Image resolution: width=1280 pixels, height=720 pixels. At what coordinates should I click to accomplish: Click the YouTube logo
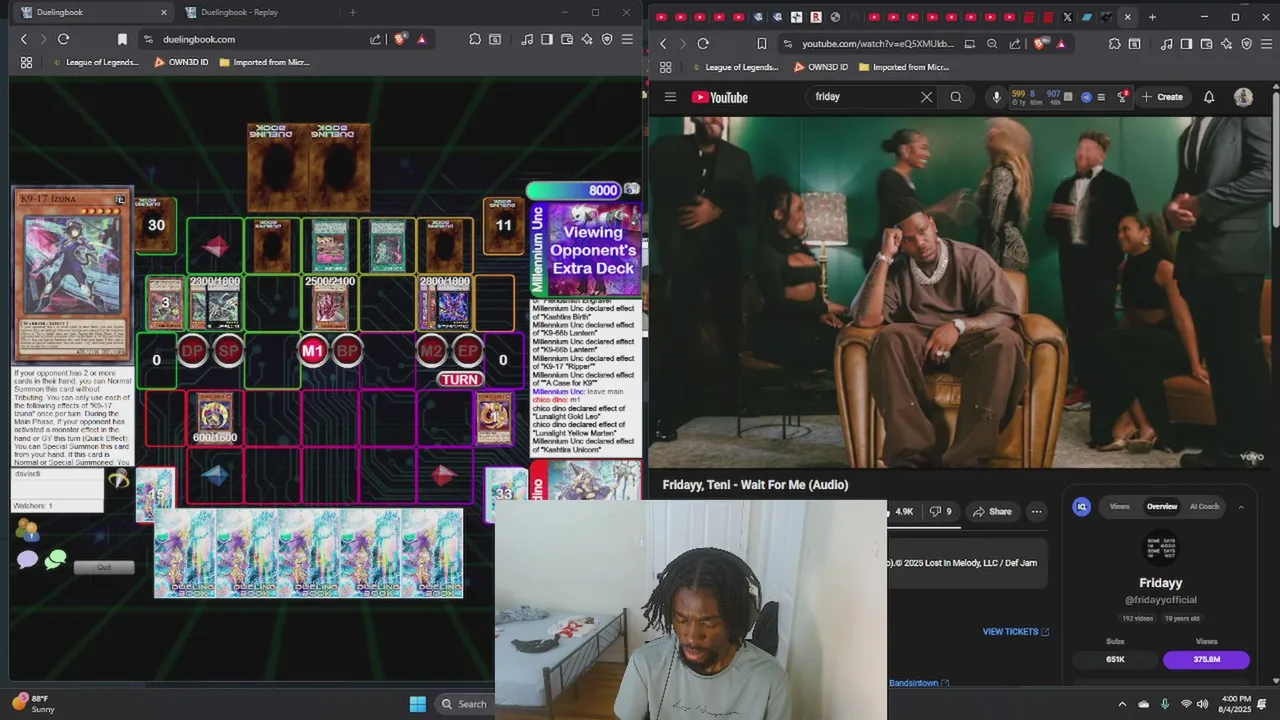coord(720,97)
